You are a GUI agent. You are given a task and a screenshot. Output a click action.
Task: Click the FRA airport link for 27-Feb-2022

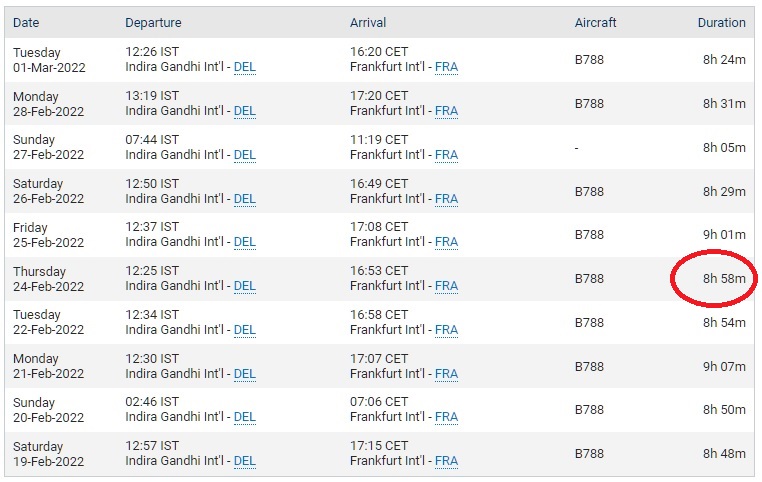point(446,155)
